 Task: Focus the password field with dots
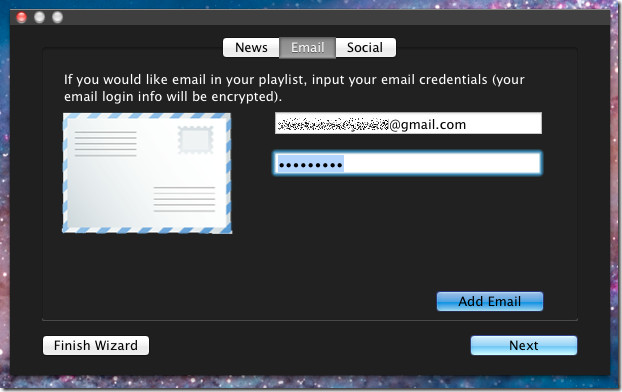pyautogui.click(x=407, y=163)
